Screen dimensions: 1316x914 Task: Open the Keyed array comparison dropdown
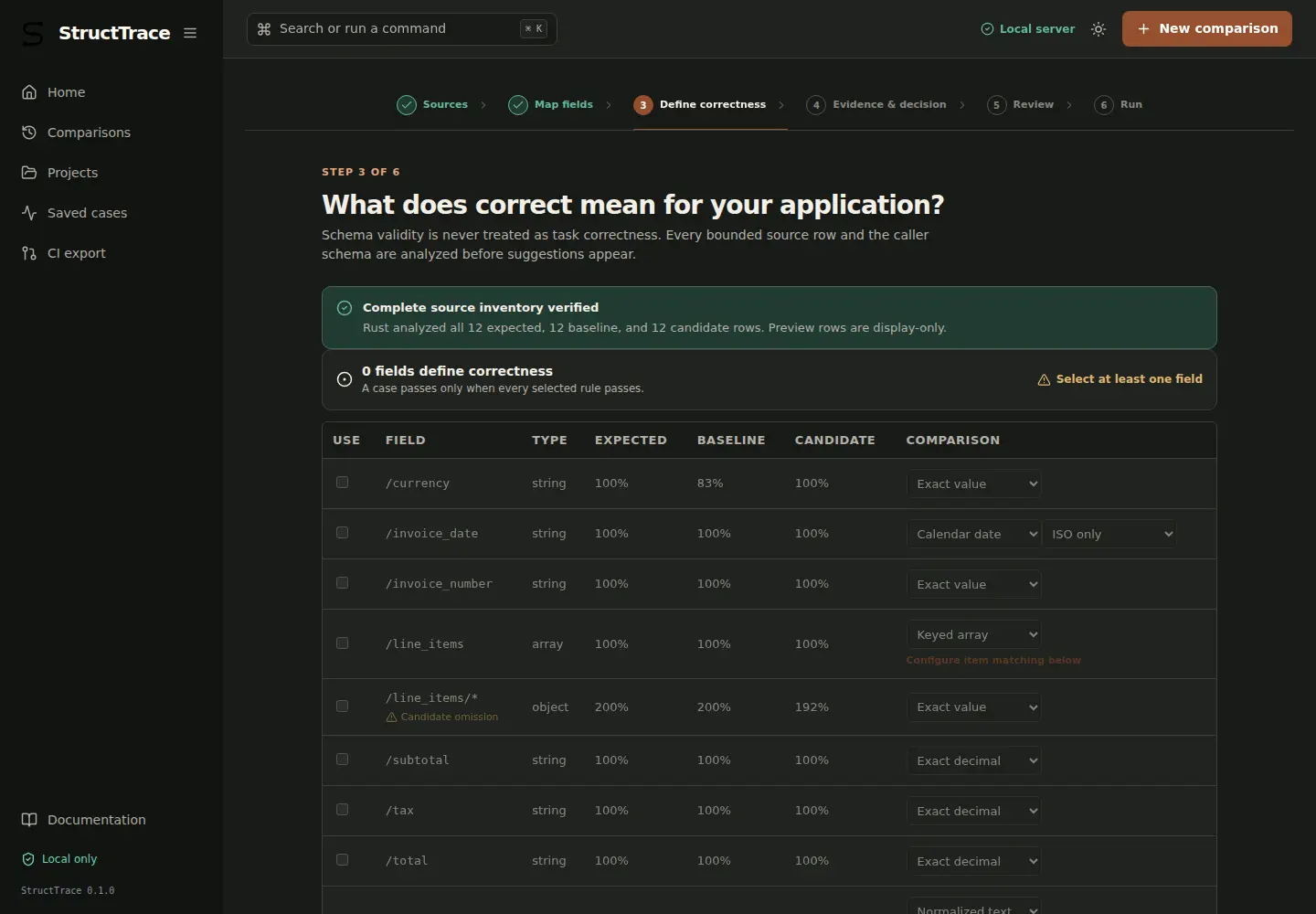tap(974, 634)
